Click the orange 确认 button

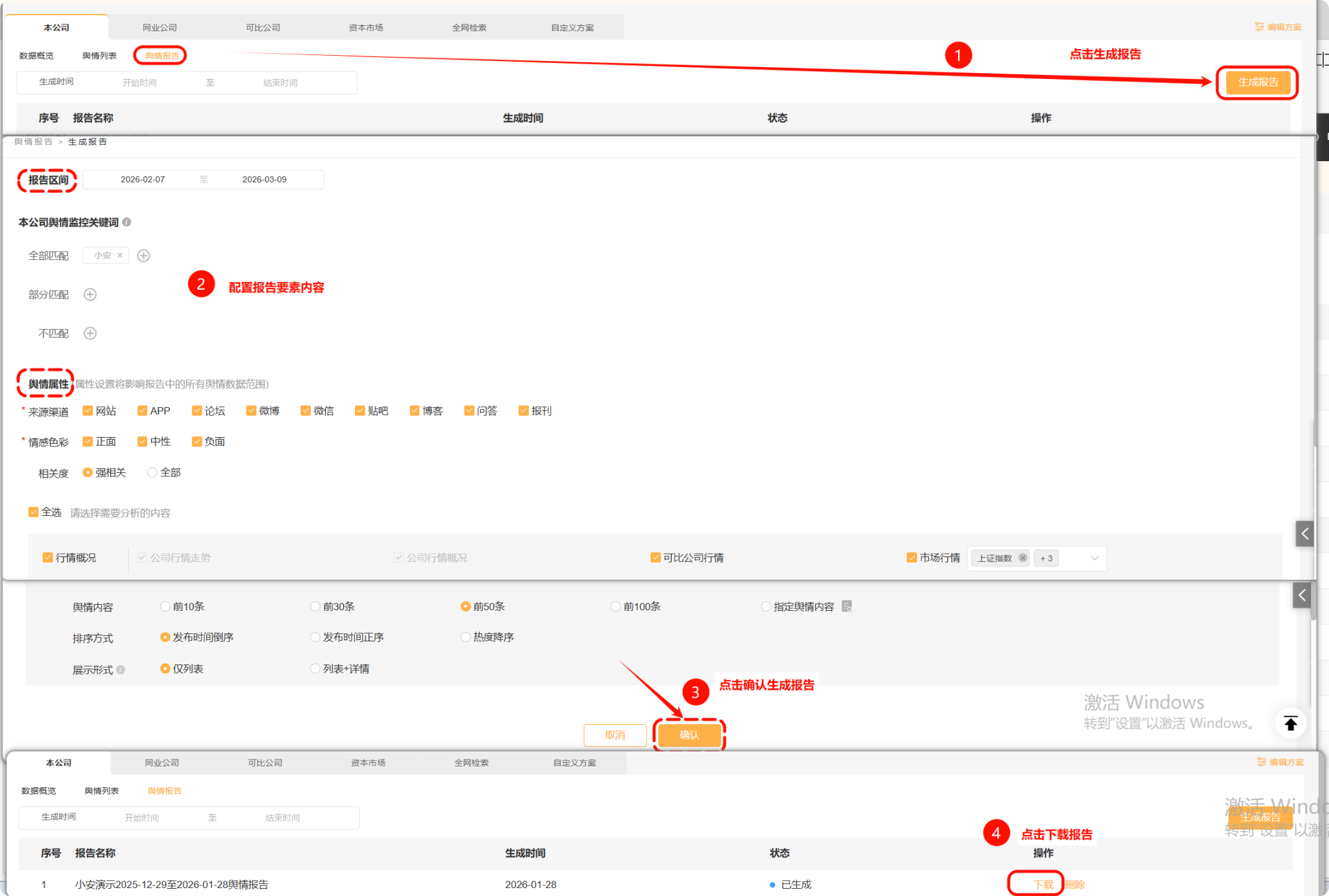[x=689, y=735]
